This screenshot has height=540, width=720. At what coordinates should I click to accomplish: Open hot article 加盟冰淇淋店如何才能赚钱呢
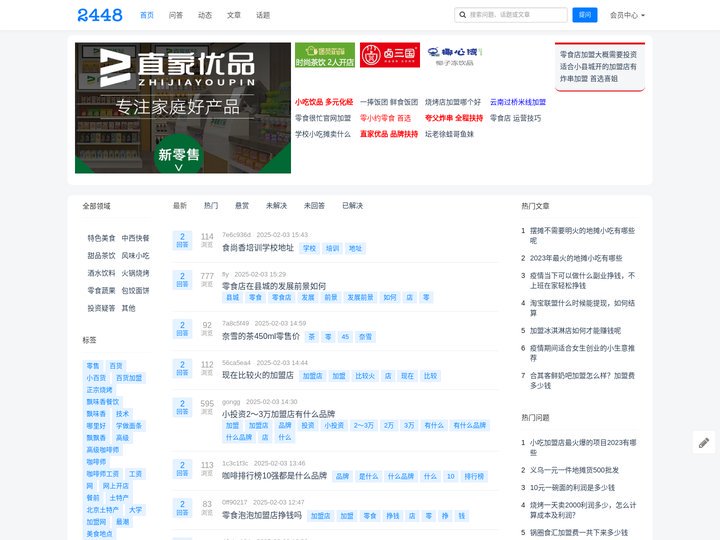(575, 331)
